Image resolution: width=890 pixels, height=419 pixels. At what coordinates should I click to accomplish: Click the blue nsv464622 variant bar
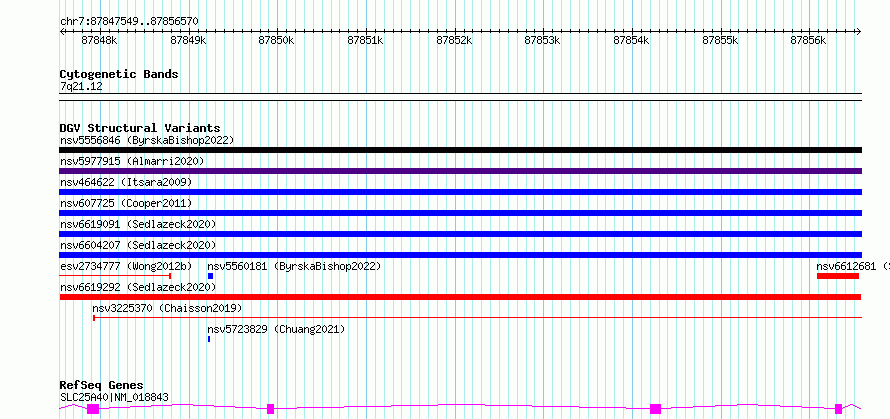460,192
